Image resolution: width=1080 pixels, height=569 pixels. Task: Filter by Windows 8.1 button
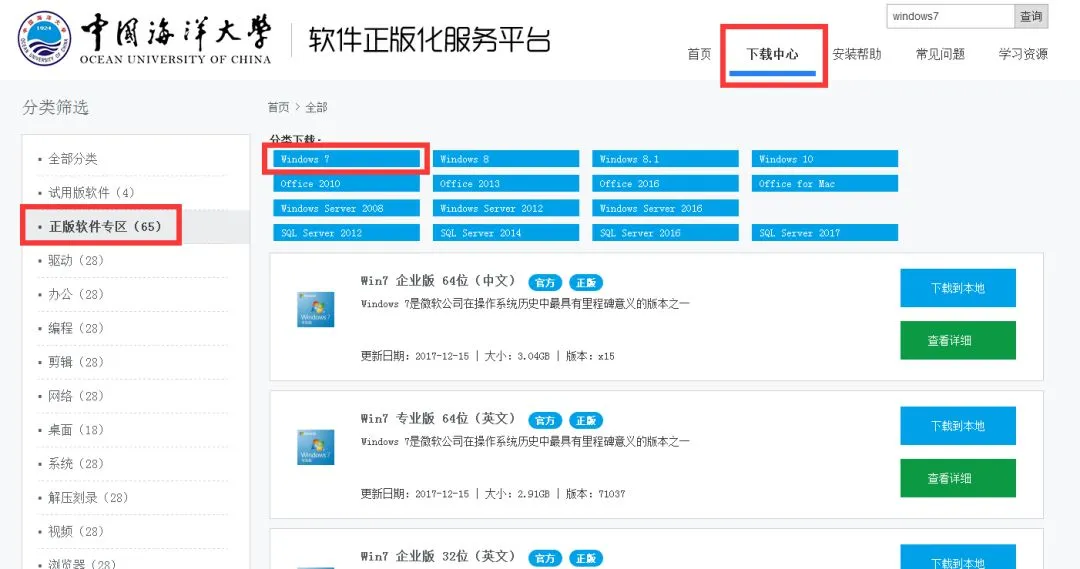665,159
